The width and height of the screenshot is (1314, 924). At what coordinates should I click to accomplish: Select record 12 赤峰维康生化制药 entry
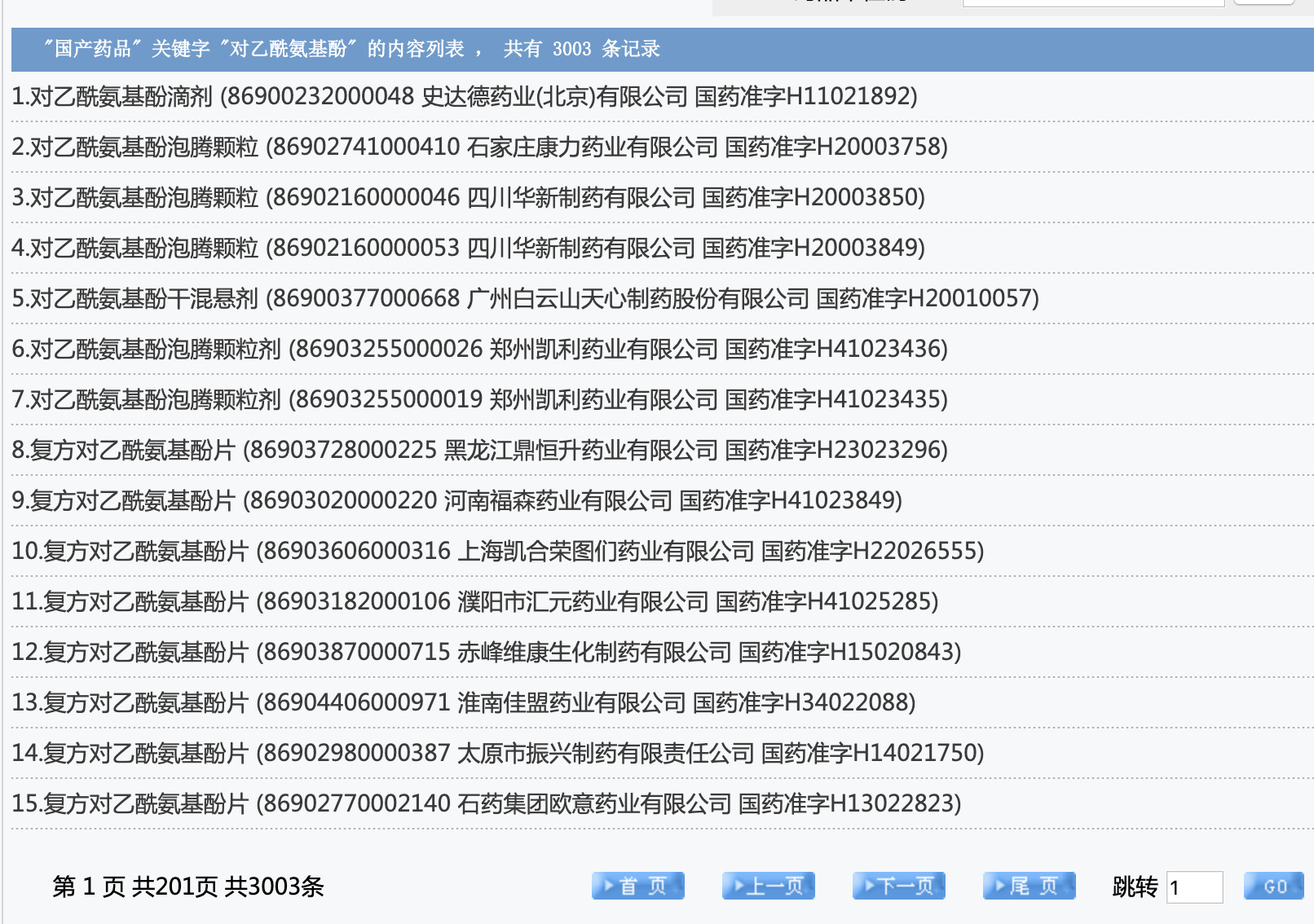(x=486, y=653)
